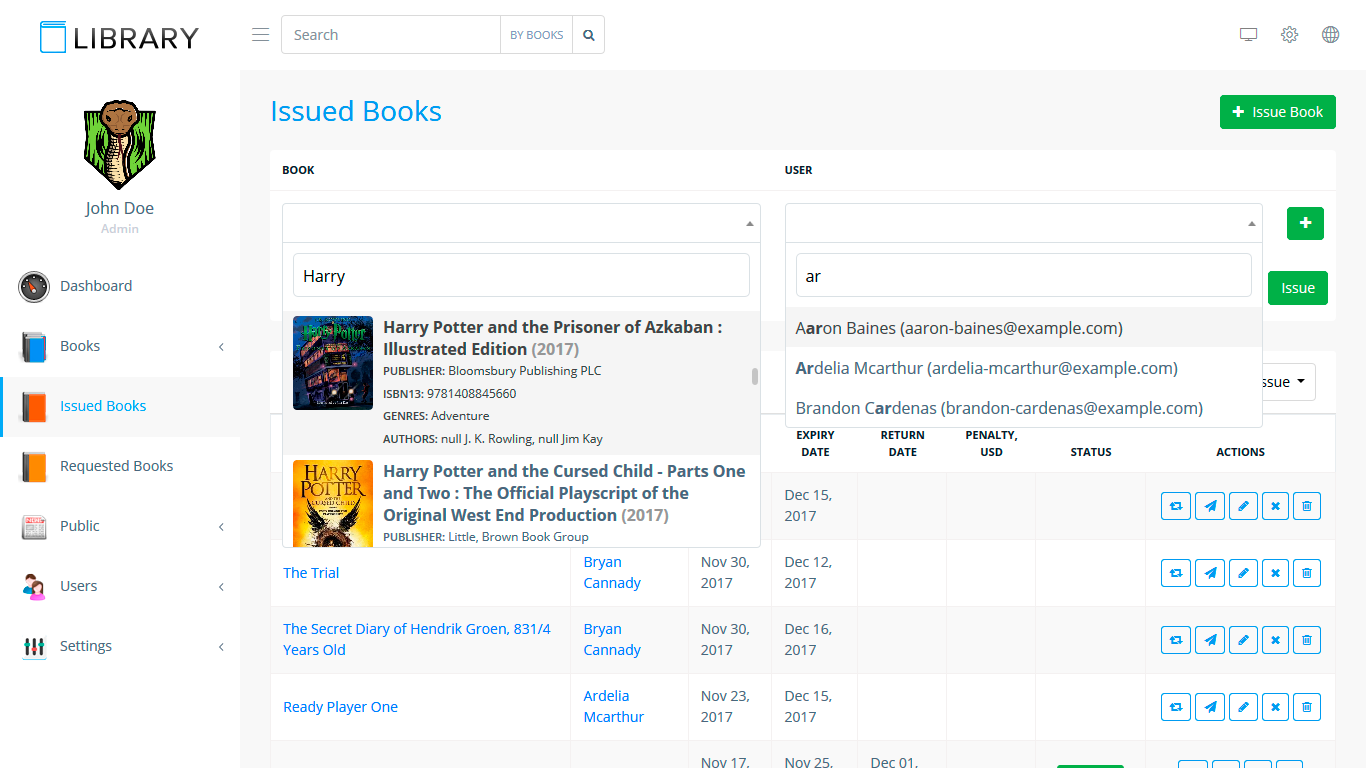
Task: Toggle sidebar with the hamburger menu icon
Action: coord(261,35)
